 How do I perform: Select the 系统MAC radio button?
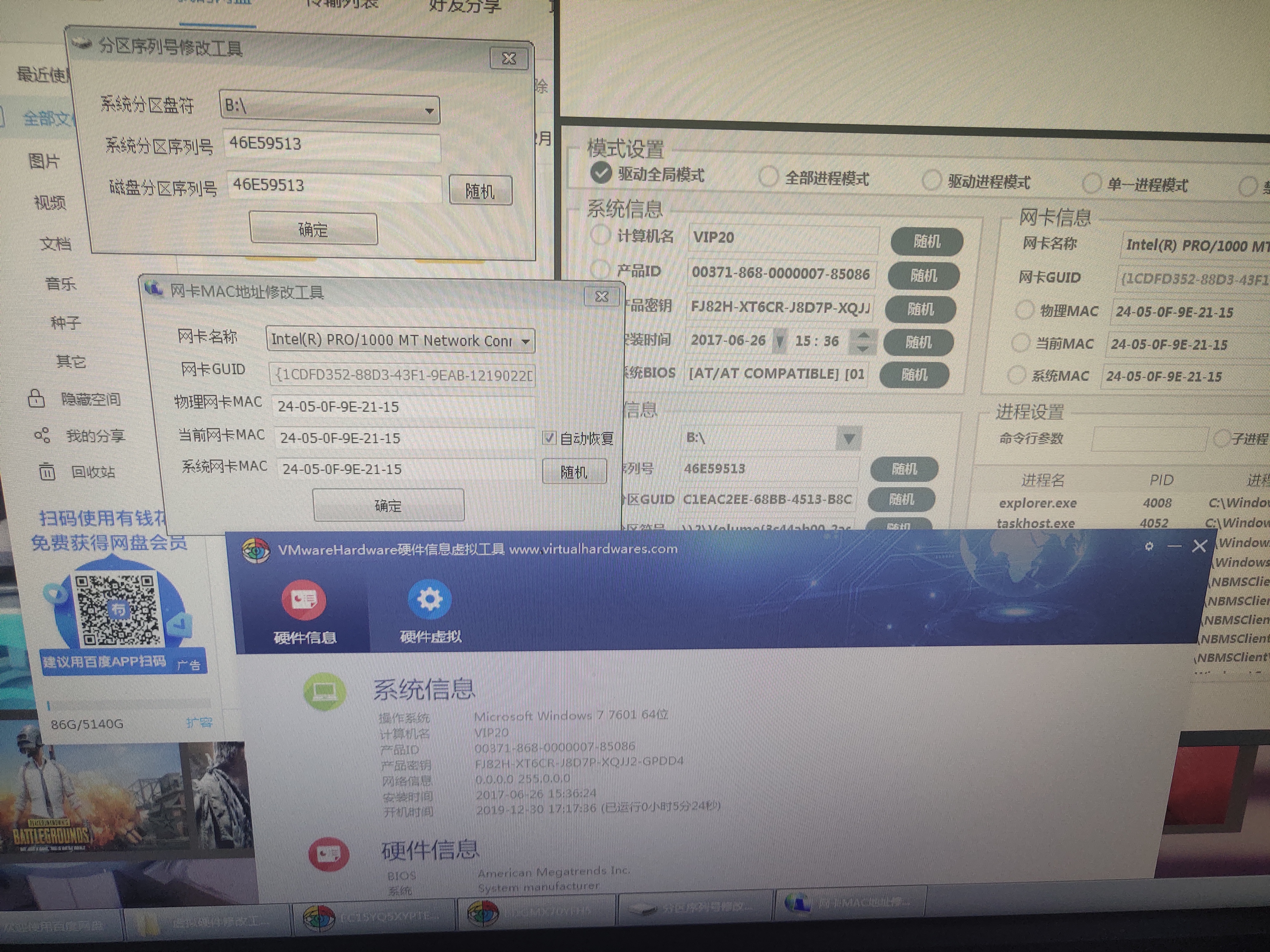1016,375
